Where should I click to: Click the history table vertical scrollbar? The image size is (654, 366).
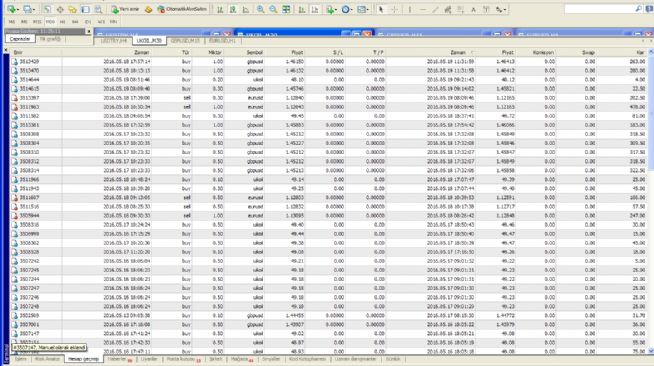point(651,202)
